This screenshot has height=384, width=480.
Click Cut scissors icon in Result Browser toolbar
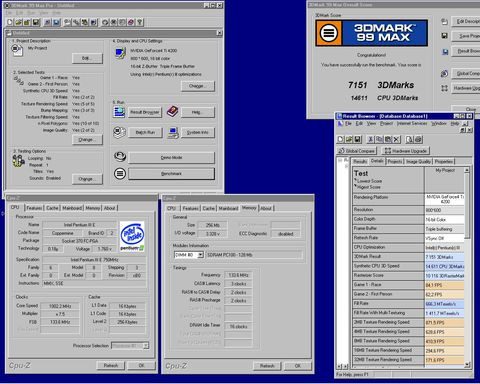click(370, 139)
